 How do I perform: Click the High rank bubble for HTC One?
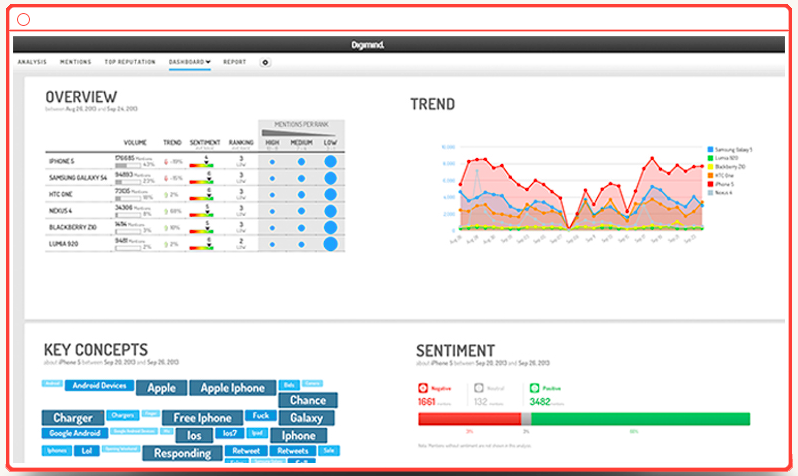[x=272, y=194]
